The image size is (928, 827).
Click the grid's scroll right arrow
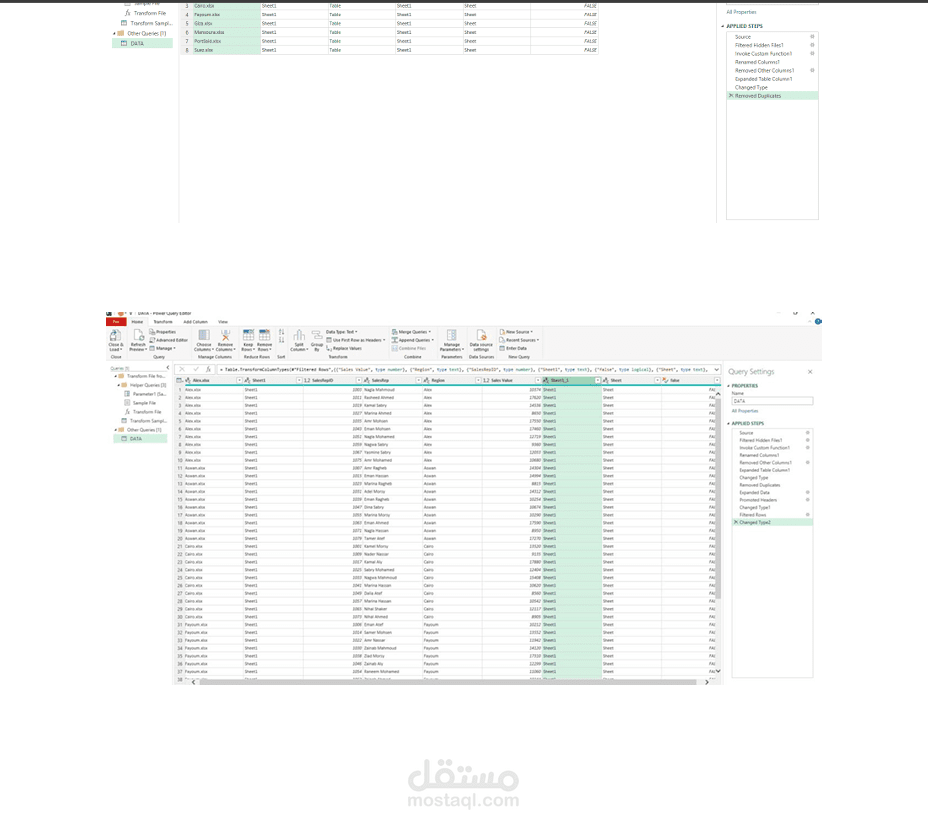pos(707,683)
